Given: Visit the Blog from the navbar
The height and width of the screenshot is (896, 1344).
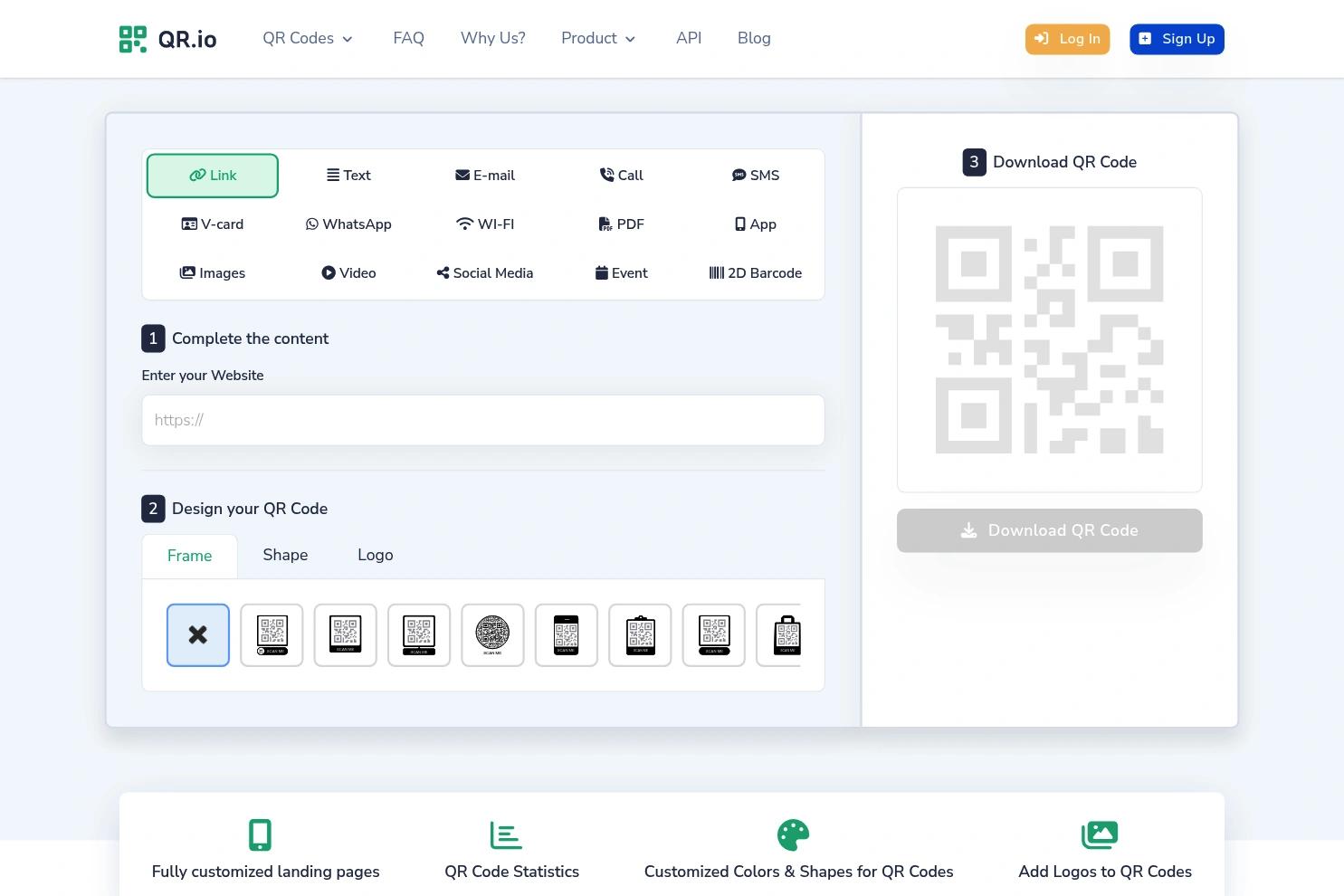Looking at the screenshot, I should tap(754, 39).
